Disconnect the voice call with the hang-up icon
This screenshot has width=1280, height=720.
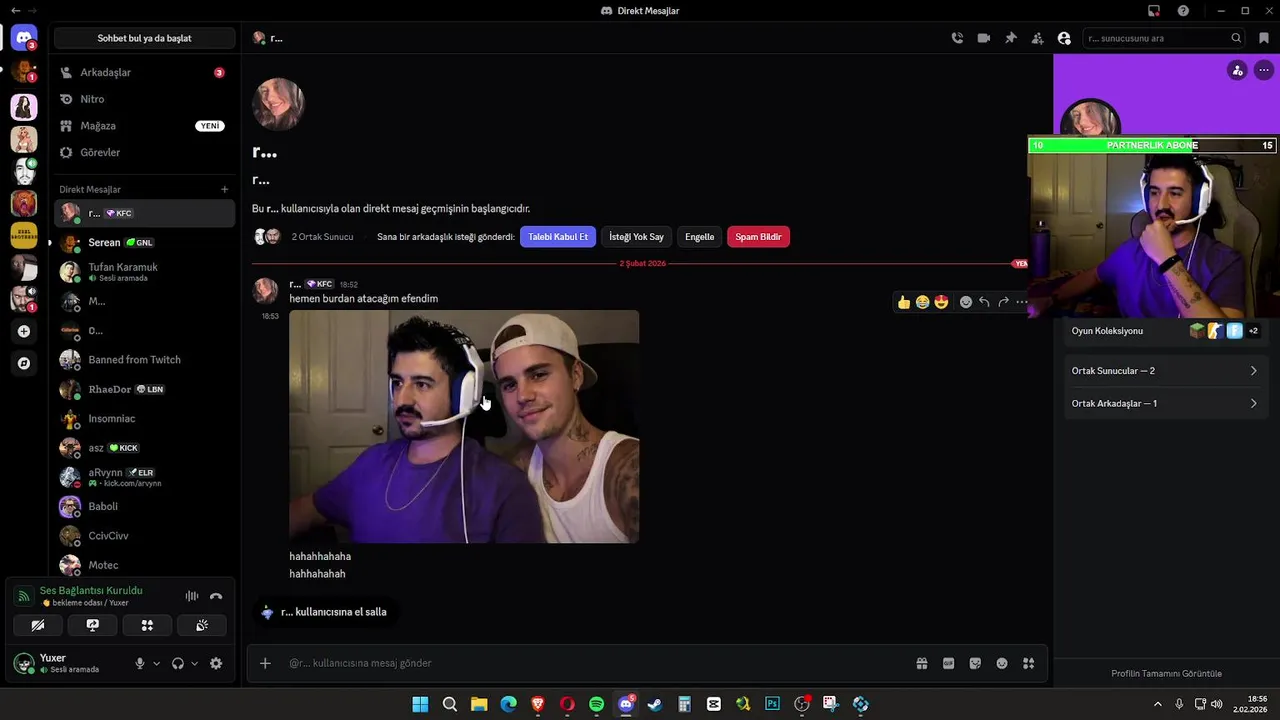[216, 596]
